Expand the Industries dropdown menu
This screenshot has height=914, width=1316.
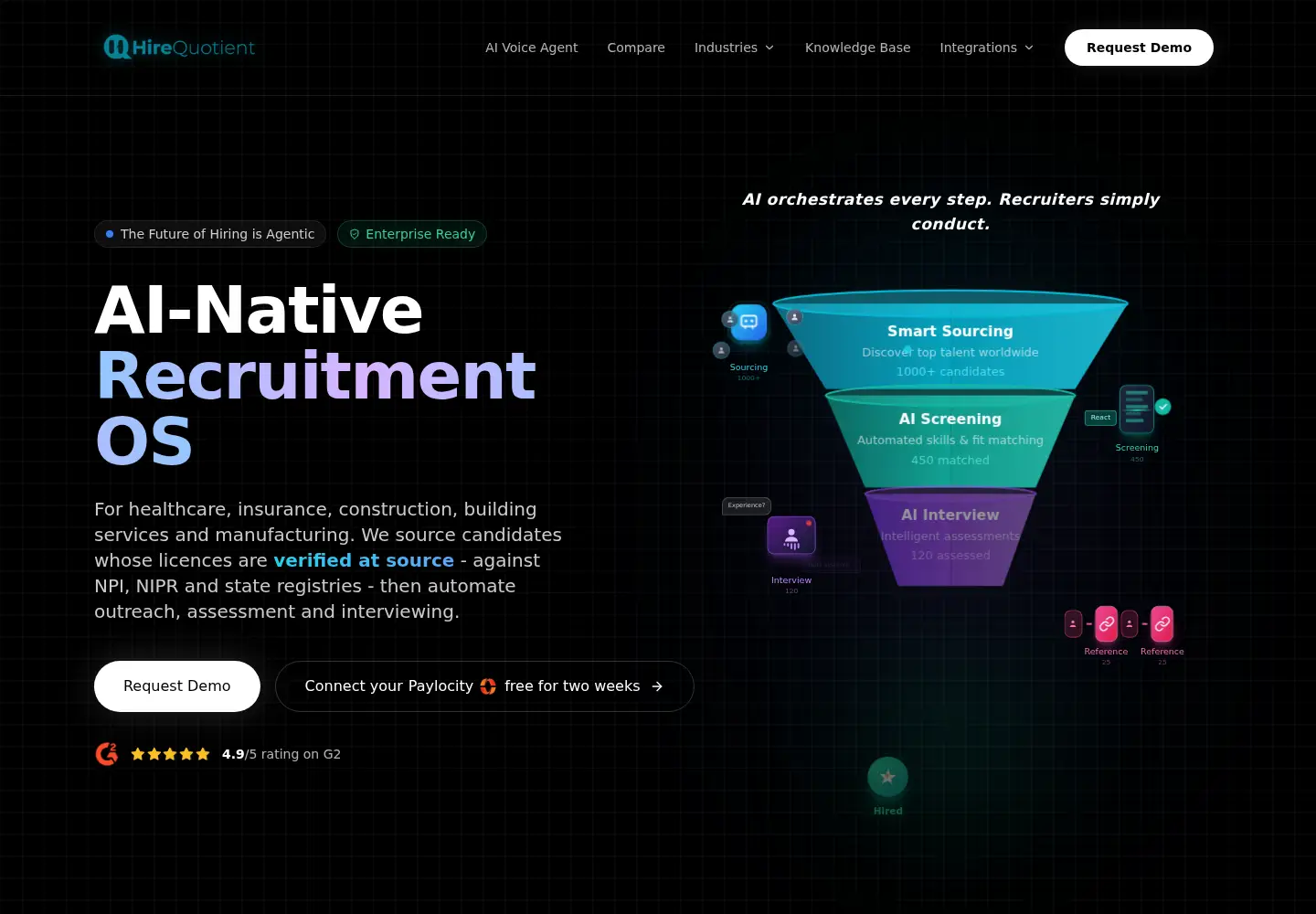click(735, 48)
